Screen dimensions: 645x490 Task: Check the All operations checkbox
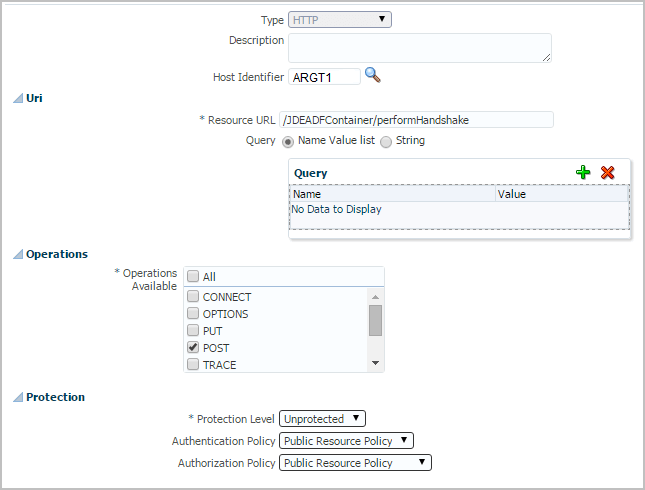(193, 277)
